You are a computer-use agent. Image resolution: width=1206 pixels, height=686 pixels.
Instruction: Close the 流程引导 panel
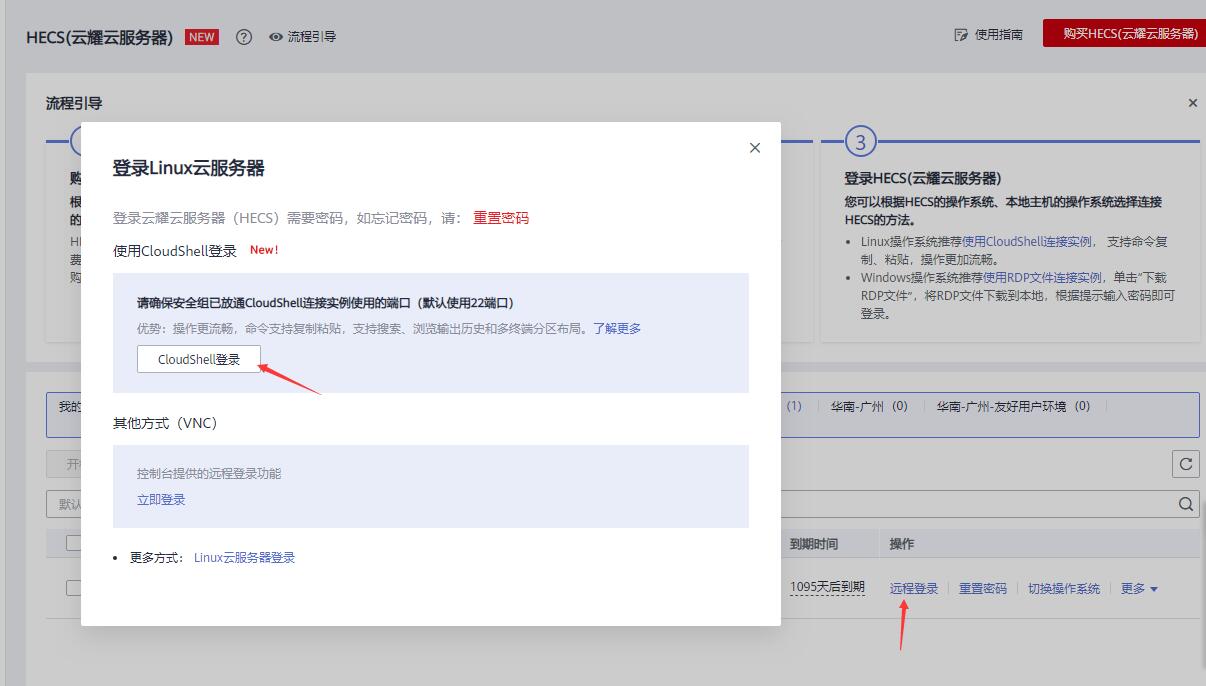click(1192, 103)
